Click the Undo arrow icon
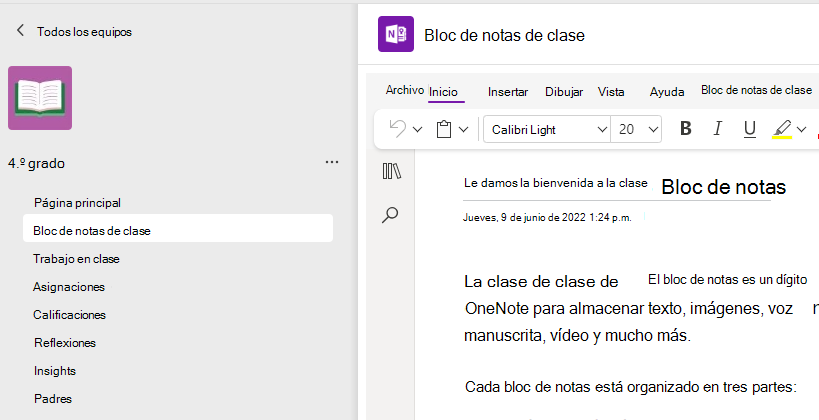Screen dimensions: 819x420 398,129
